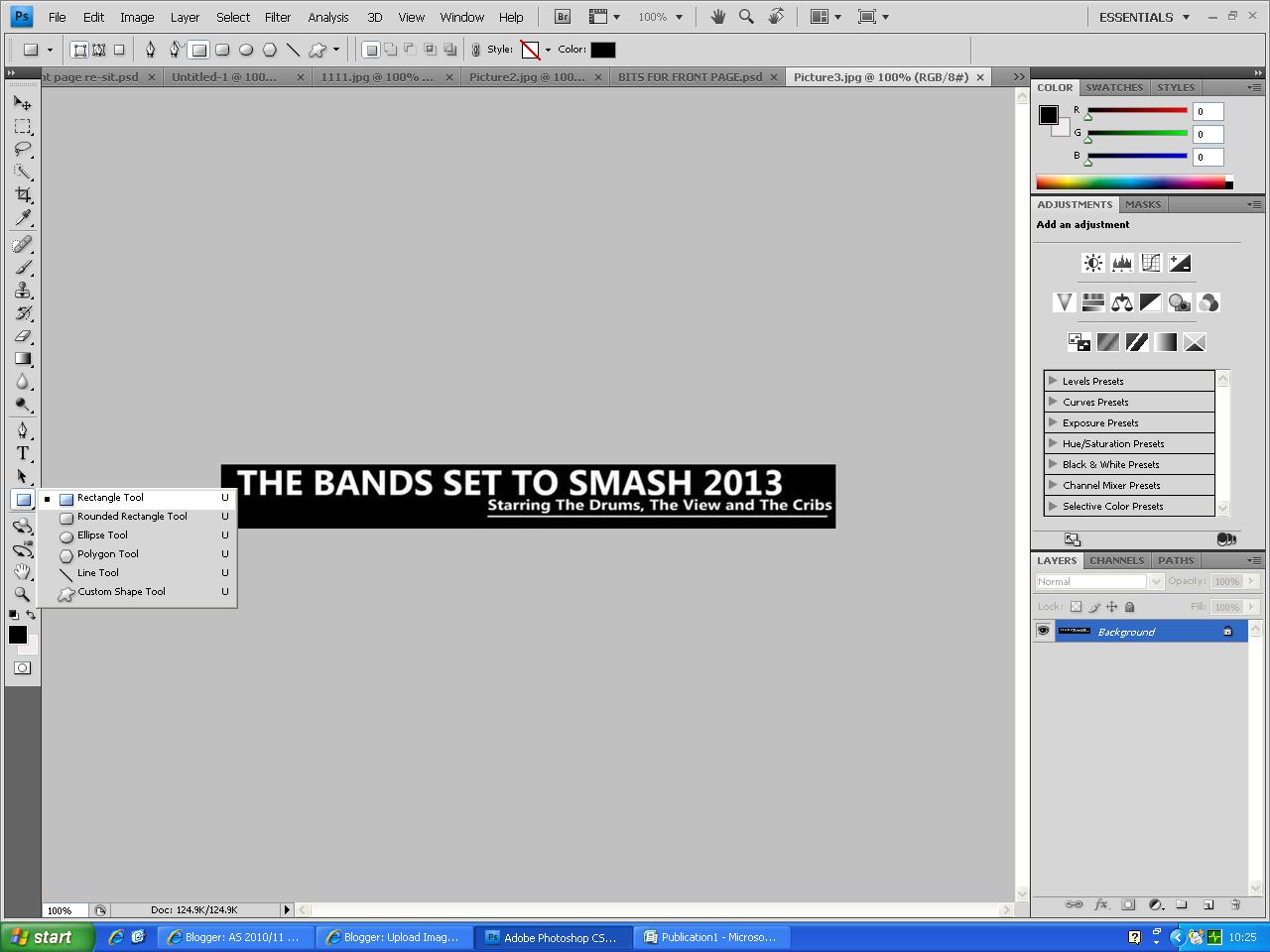Screen dimensions: 1270x952
Task: Select the Brush tool
Action: [22, 267]
